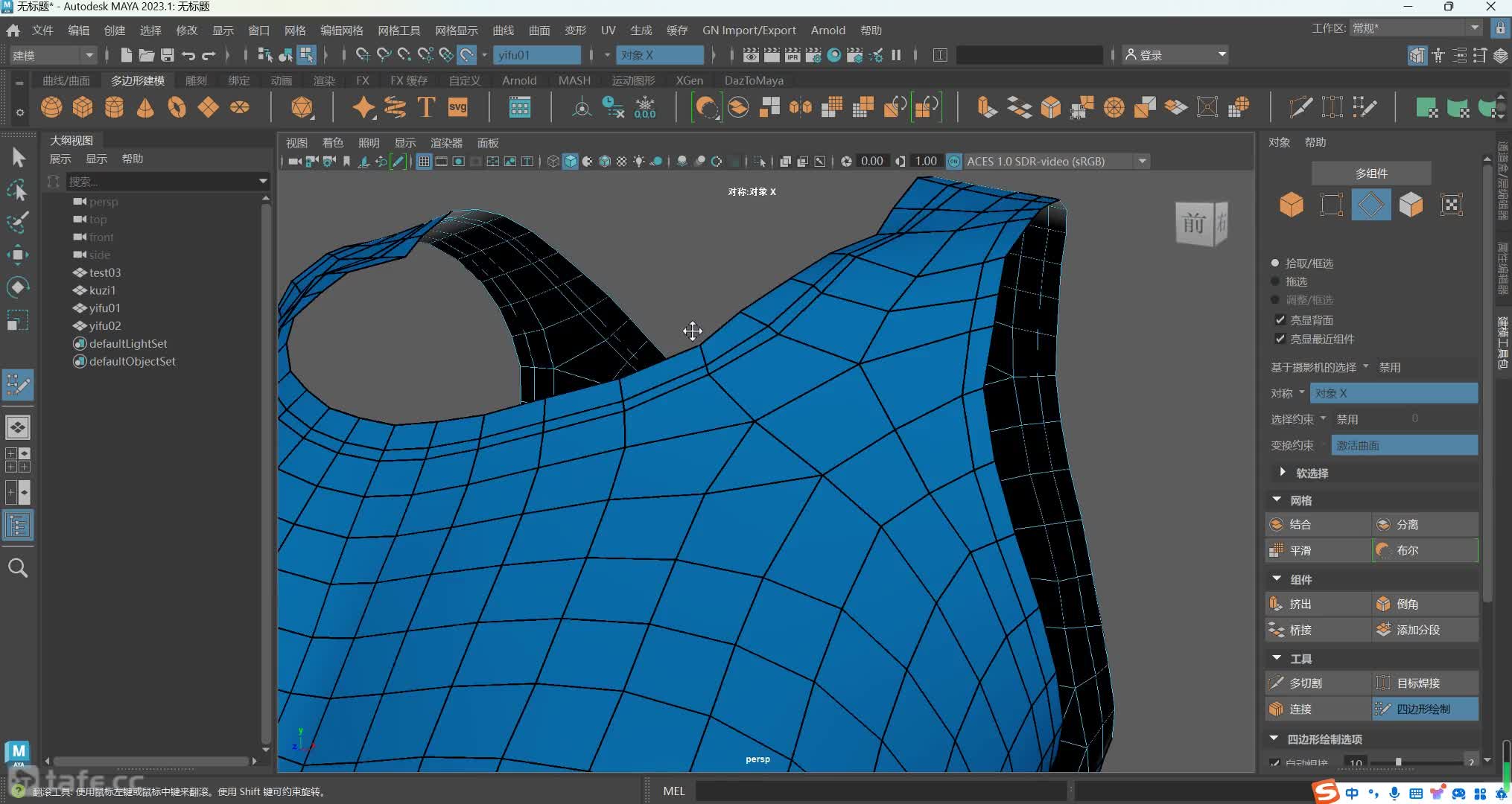Click the polygon type text T icon
Image resolution: width=1512 pixels, height=804 pixels.
coord(426,107)
